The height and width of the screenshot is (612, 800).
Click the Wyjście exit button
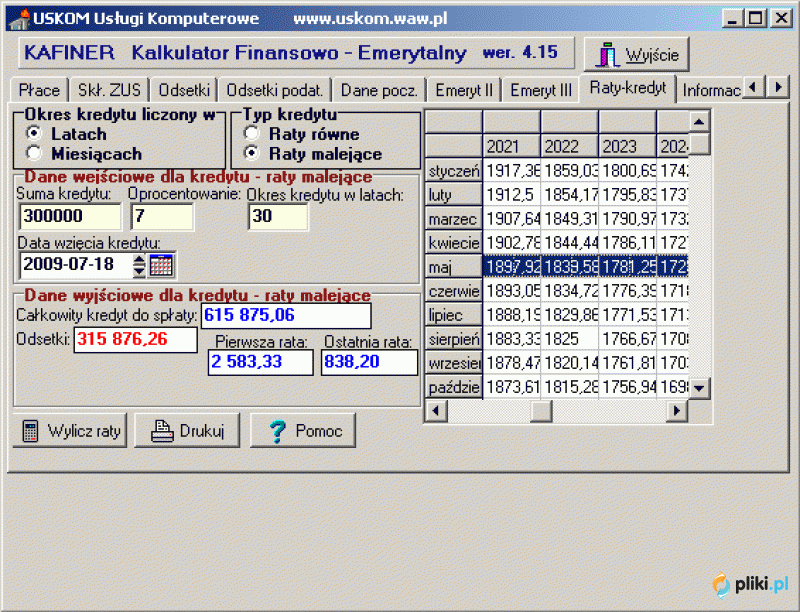[636, 55]
